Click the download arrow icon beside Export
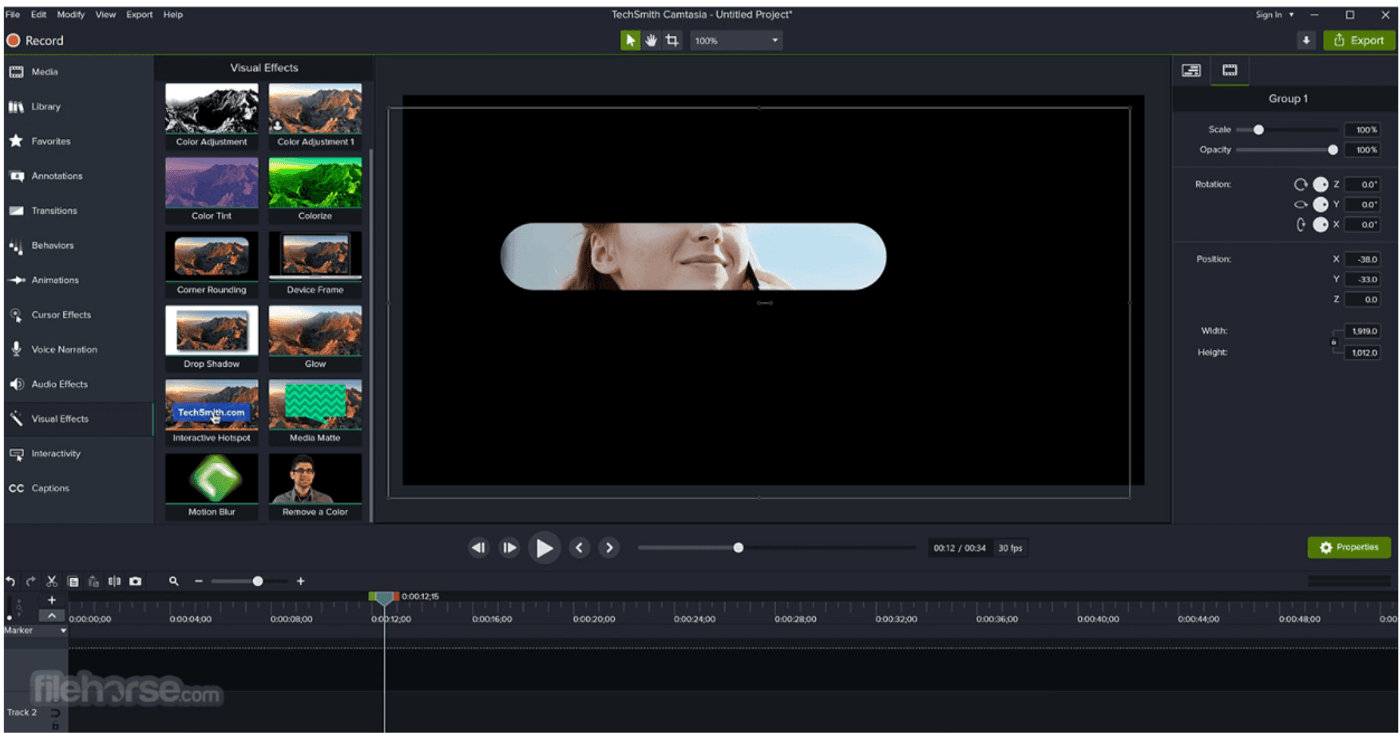The image size is (1400, 733). 1306,41
